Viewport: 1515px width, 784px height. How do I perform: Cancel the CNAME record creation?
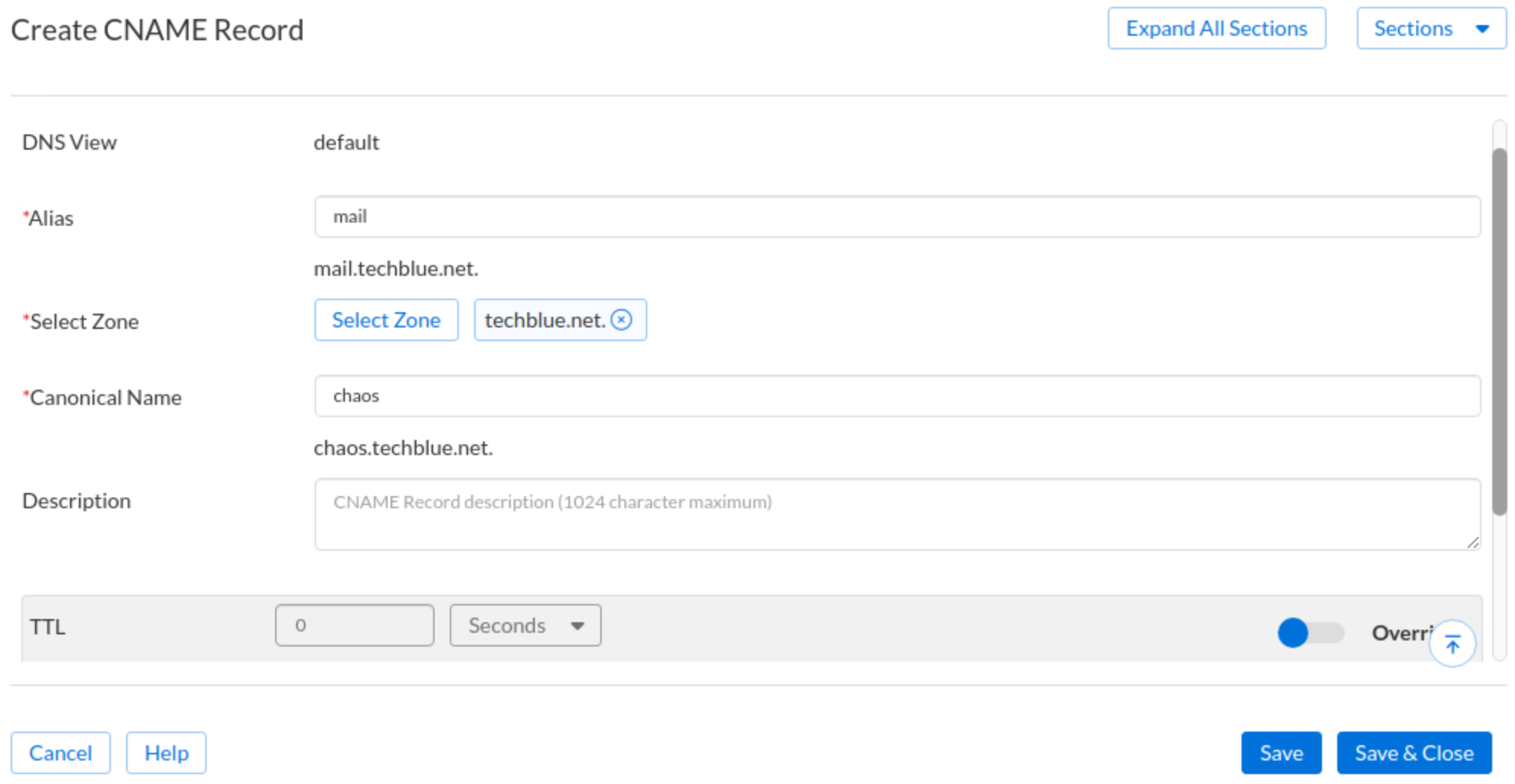(61, 753)
